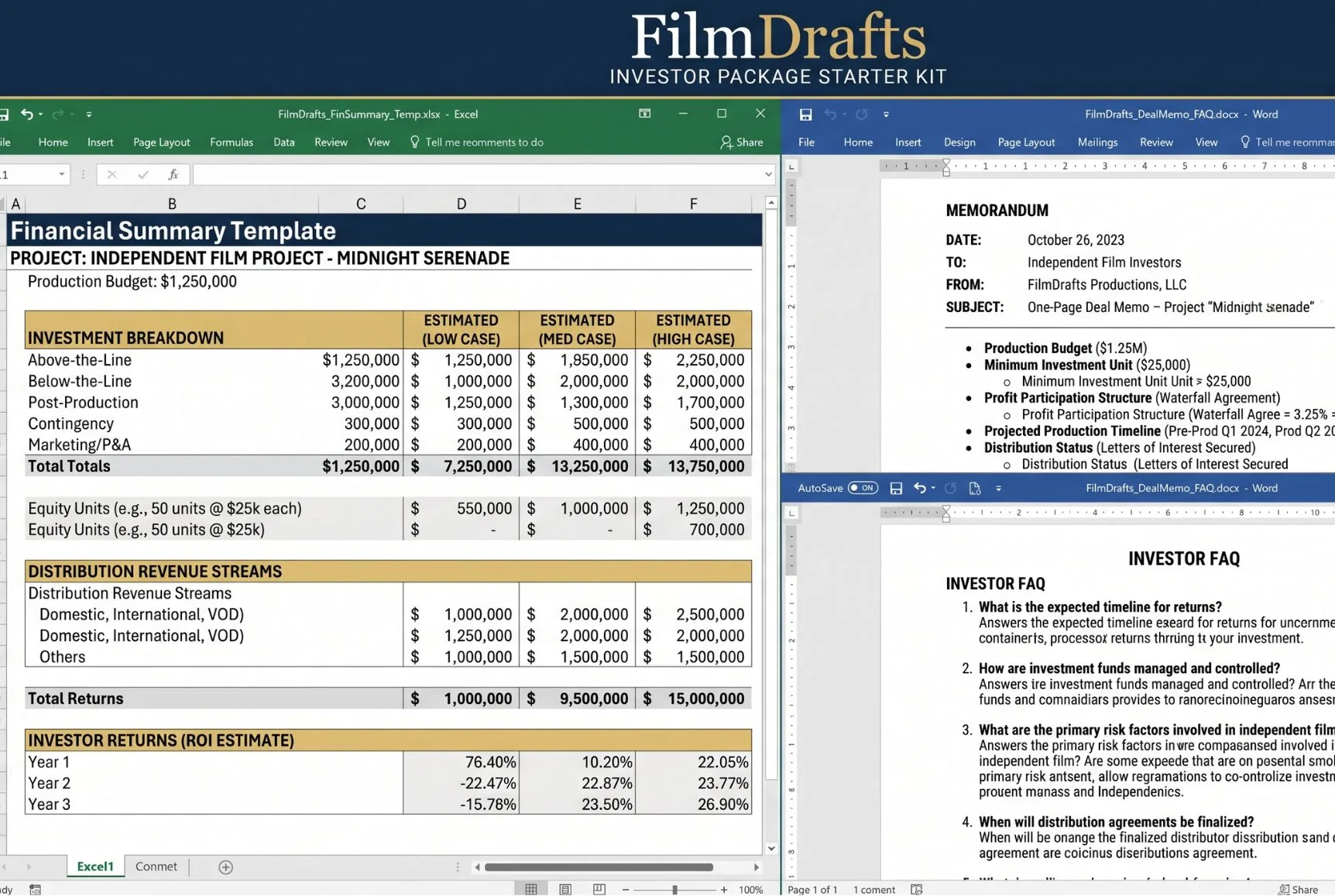Open the Review tab in Excel
This screenshot has height=896, width=1335.
pyautogui.click(x=331, y=142)
